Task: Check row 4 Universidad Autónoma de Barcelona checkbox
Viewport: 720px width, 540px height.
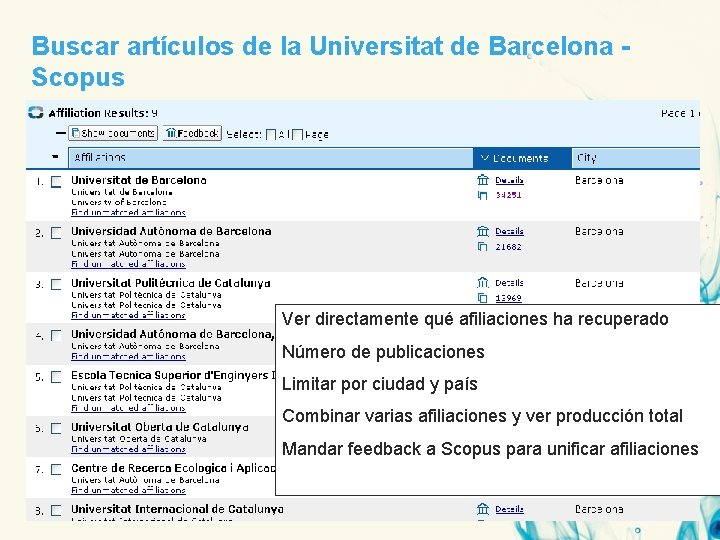Action: [x=56, y=336]
